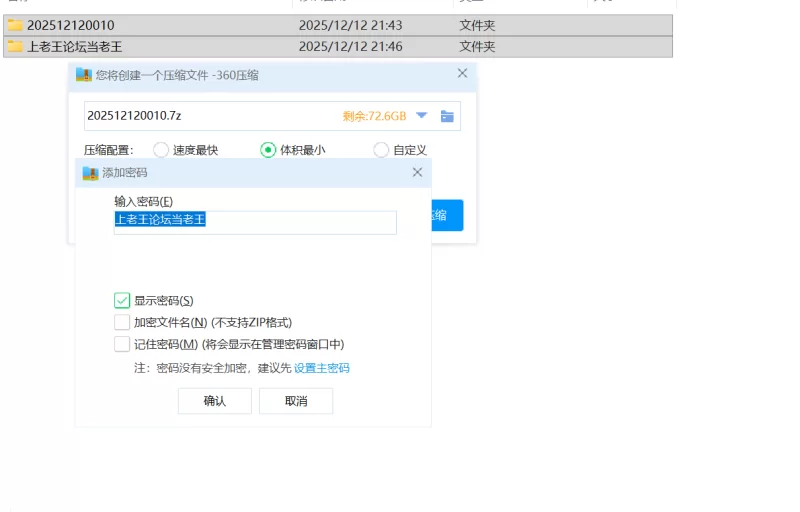The image size is (800, 512).
Task: Select the 体积最小 compression option
Action: (x=268, y=150)
